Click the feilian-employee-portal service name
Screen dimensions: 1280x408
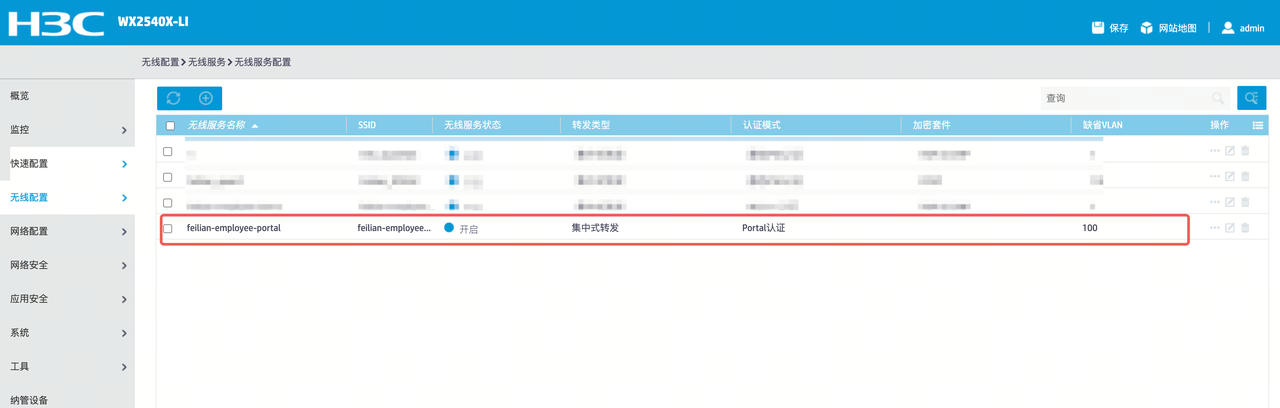pos(234,228)
